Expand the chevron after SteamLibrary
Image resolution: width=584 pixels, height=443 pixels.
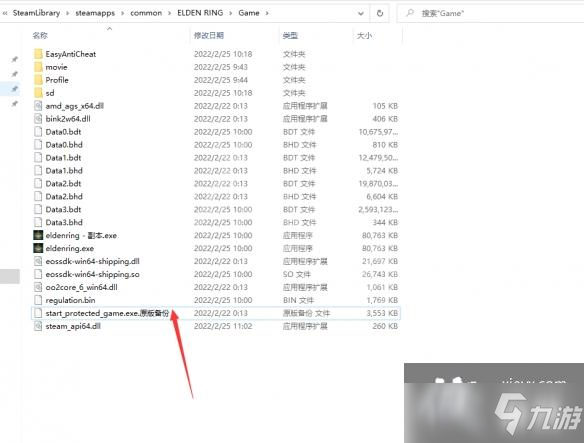coord(67,13)
